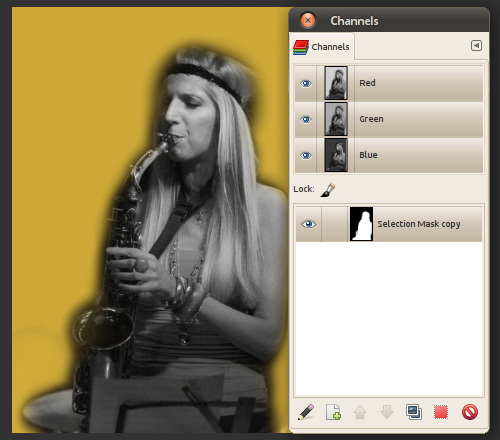Click the Lock pixels paintbrush icon

[328, 190]
